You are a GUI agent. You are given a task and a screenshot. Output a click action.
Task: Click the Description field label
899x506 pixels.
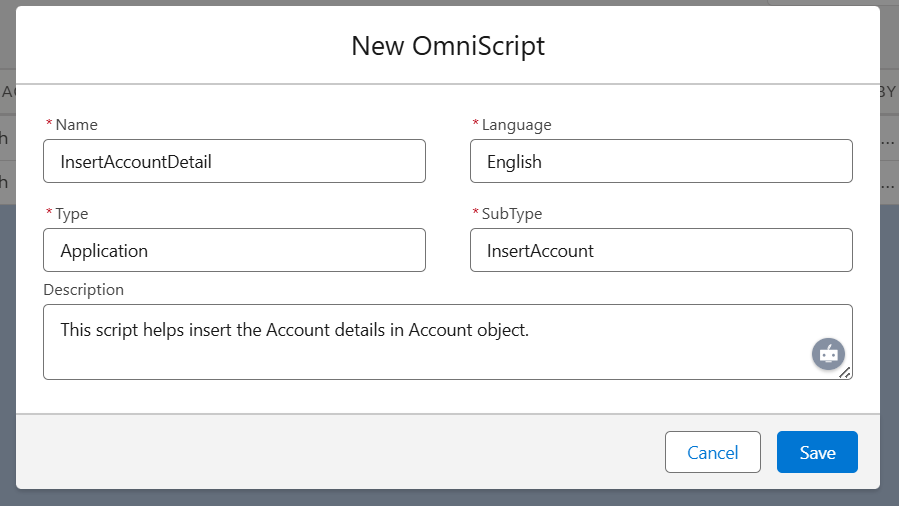[x=84, y=289]
